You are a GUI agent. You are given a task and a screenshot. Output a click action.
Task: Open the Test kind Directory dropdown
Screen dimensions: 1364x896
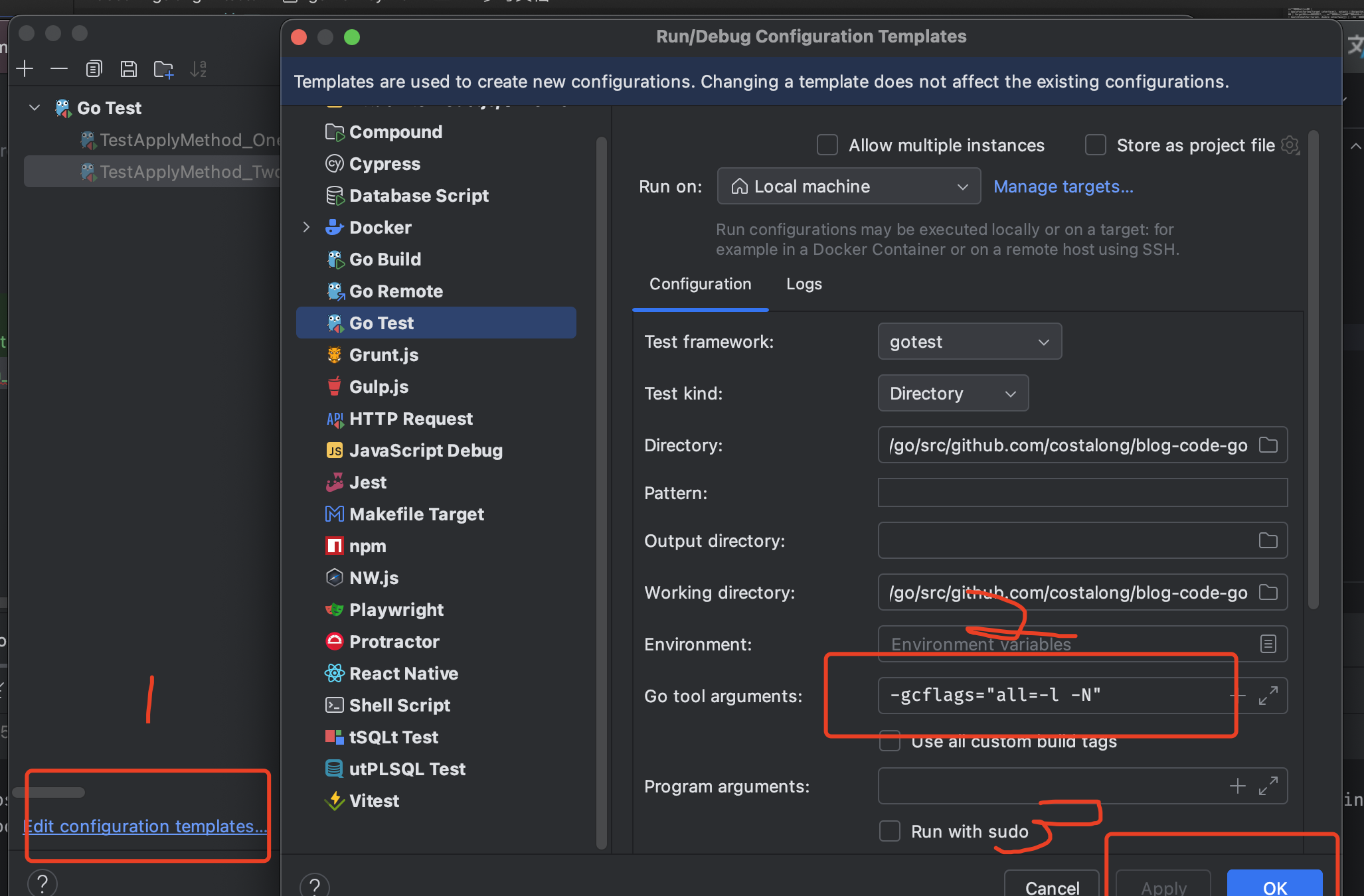point(953,394)
